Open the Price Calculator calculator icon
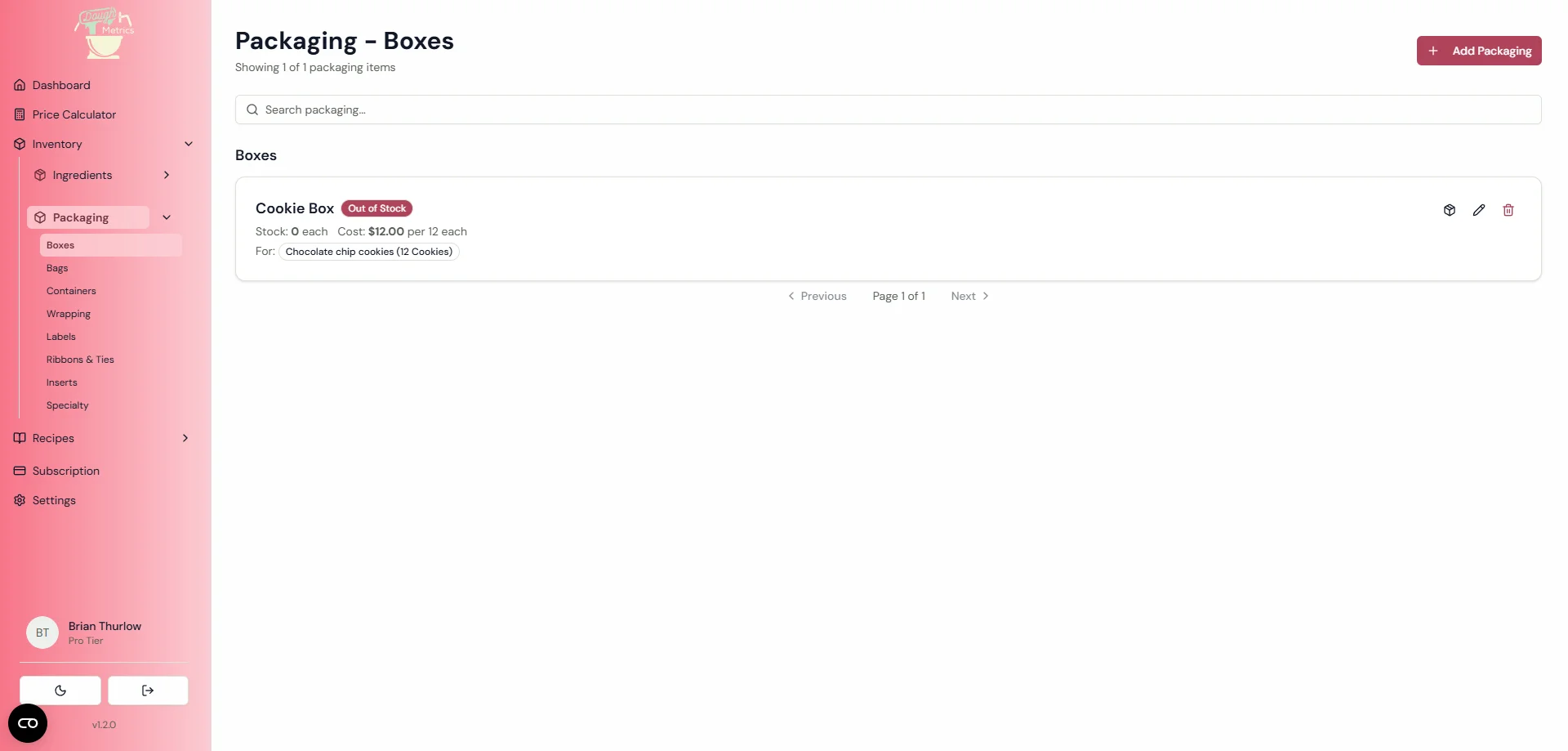This screenshot has height=751, width=1568. tap(20, 114)
